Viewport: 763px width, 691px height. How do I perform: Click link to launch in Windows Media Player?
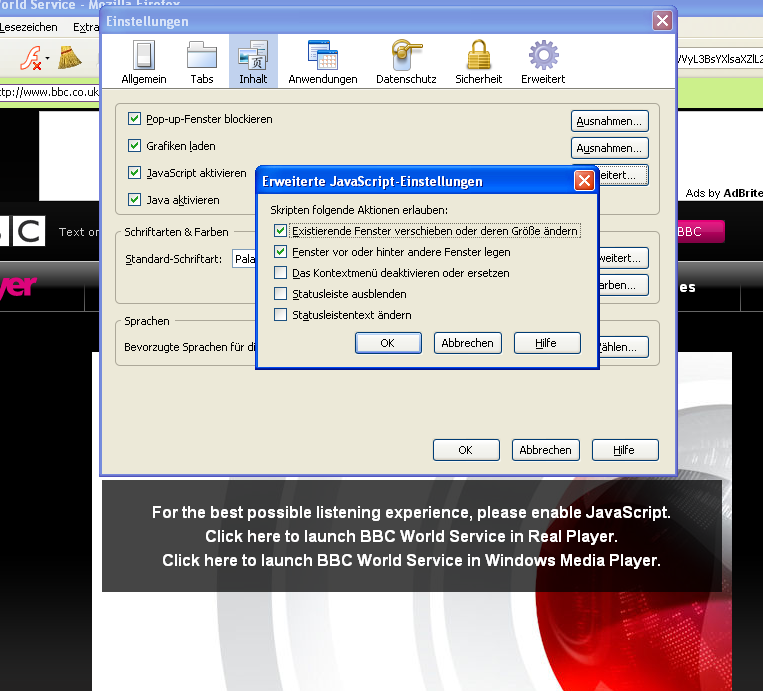(x=411, y=560)
